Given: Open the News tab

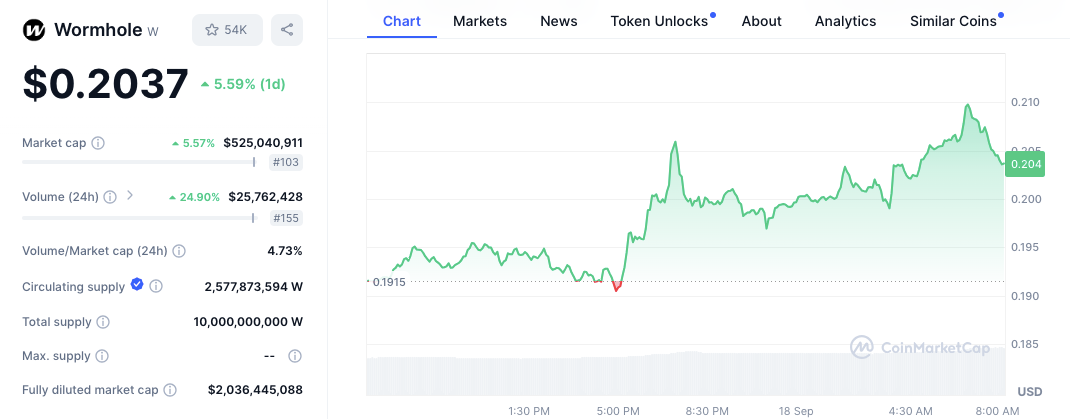Looking at the screenshot, I should tap(559, 21).
